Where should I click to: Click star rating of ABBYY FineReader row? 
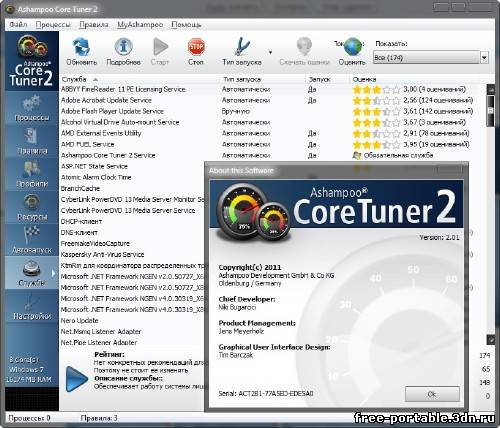click(x=376, y=89)
